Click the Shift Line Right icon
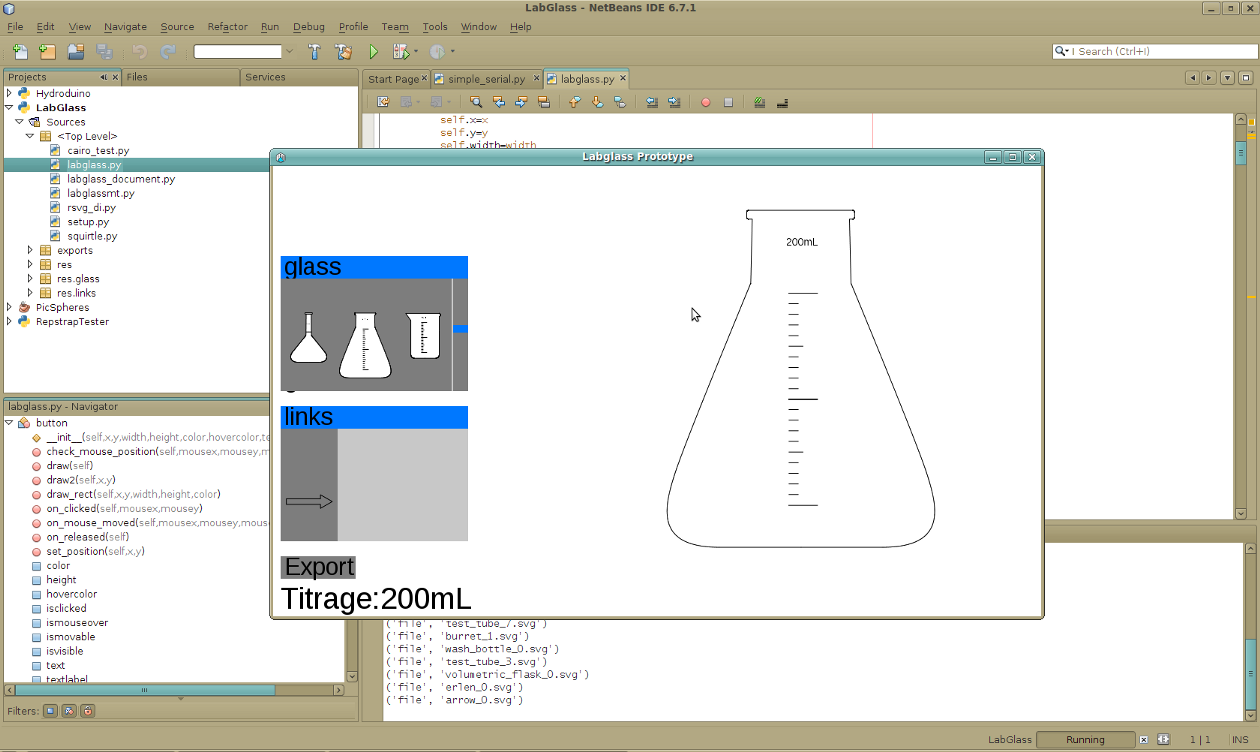The image size is (1260, 752). point(674,102)
